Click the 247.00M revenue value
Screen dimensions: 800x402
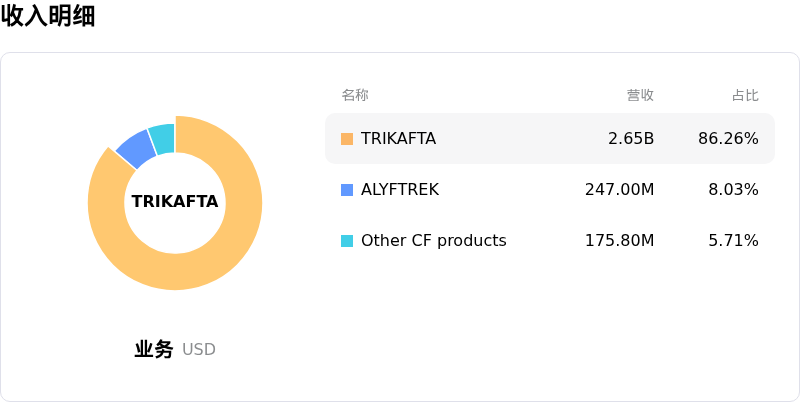point(619,190)
